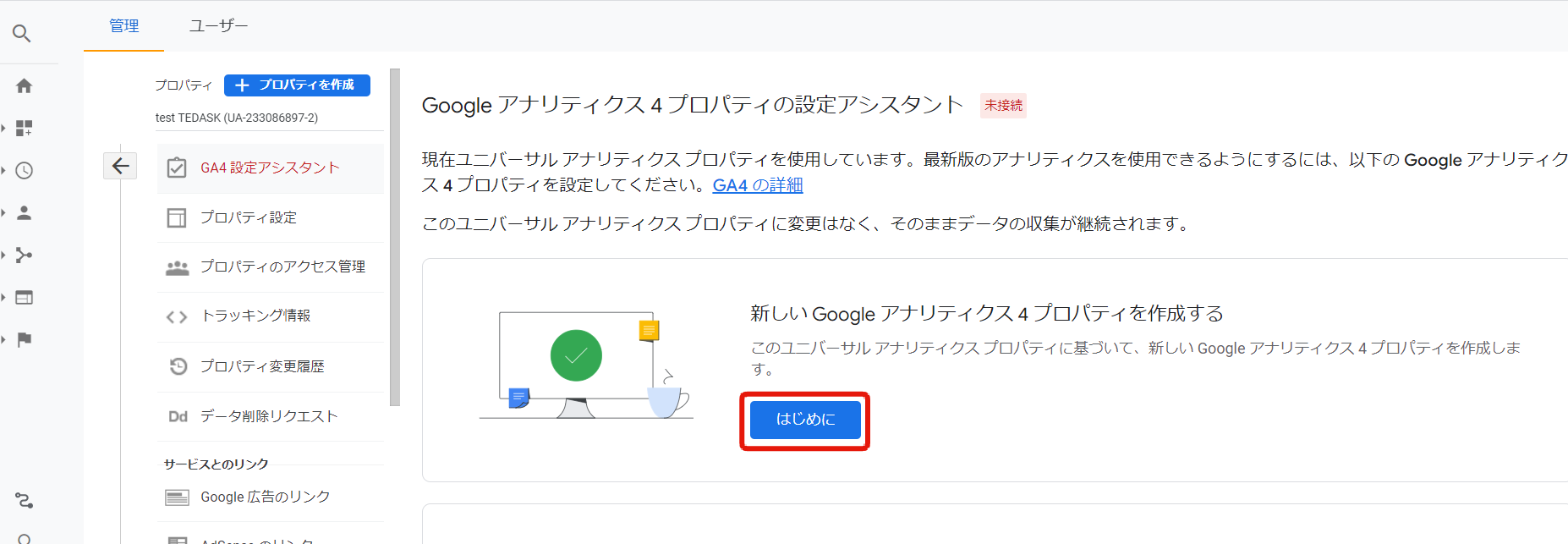Open the GA4 の詳細 link
This screenshot has width=1568, height=544.
click(757, 185)
